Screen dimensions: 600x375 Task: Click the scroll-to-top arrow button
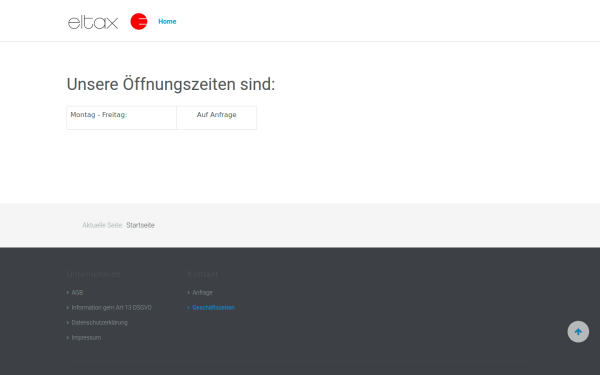[x=578, y=331]
